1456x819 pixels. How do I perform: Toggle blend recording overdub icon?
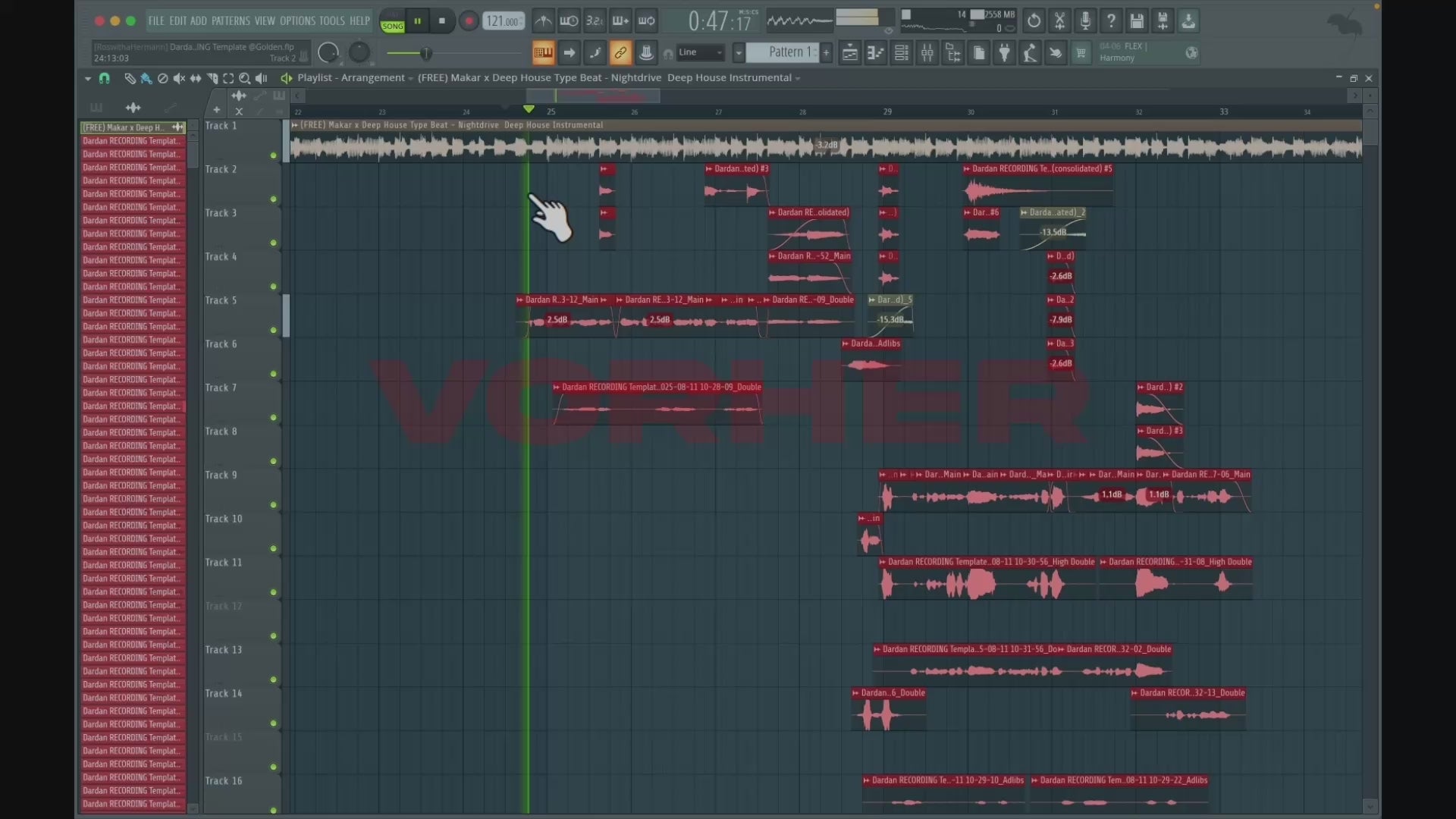(x=620, y=21)
